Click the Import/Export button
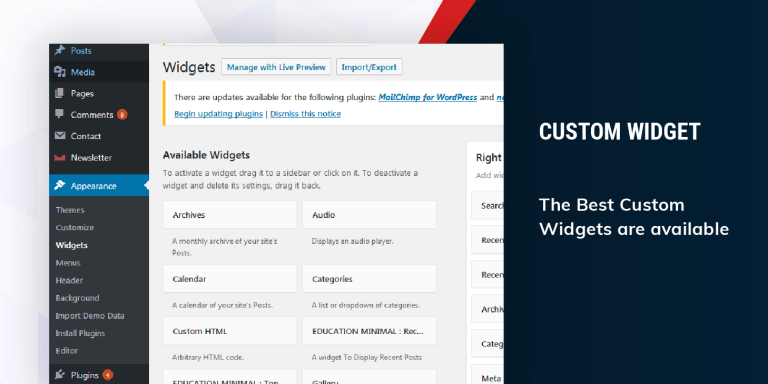Viewport: 768px width, 384px height. pos(369,67)
